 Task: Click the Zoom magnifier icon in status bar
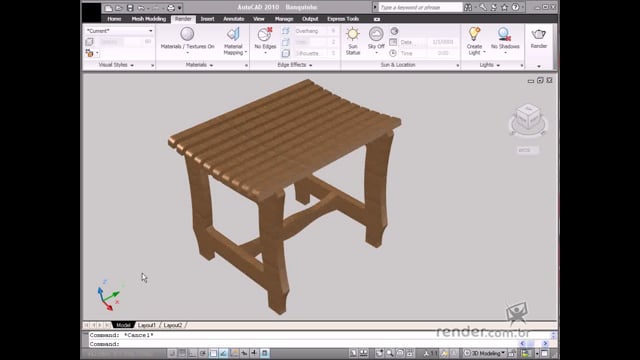point(390,353)
